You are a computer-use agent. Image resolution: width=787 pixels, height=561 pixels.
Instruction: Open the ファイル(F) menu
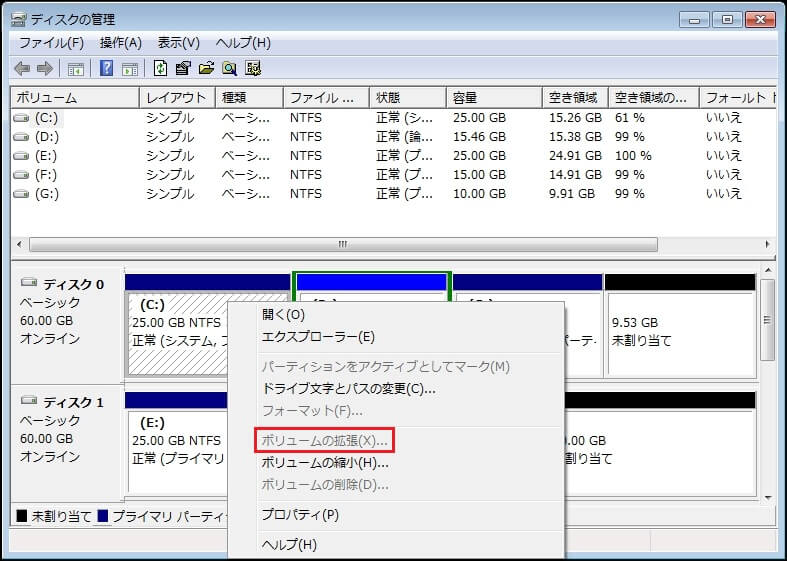(x=51, y=43)
